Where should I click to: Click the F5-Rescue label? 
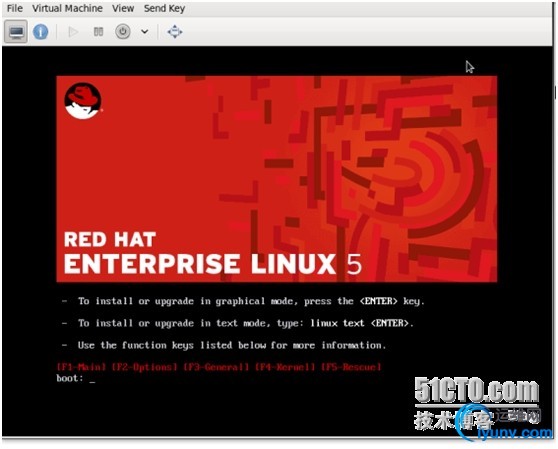351,367
